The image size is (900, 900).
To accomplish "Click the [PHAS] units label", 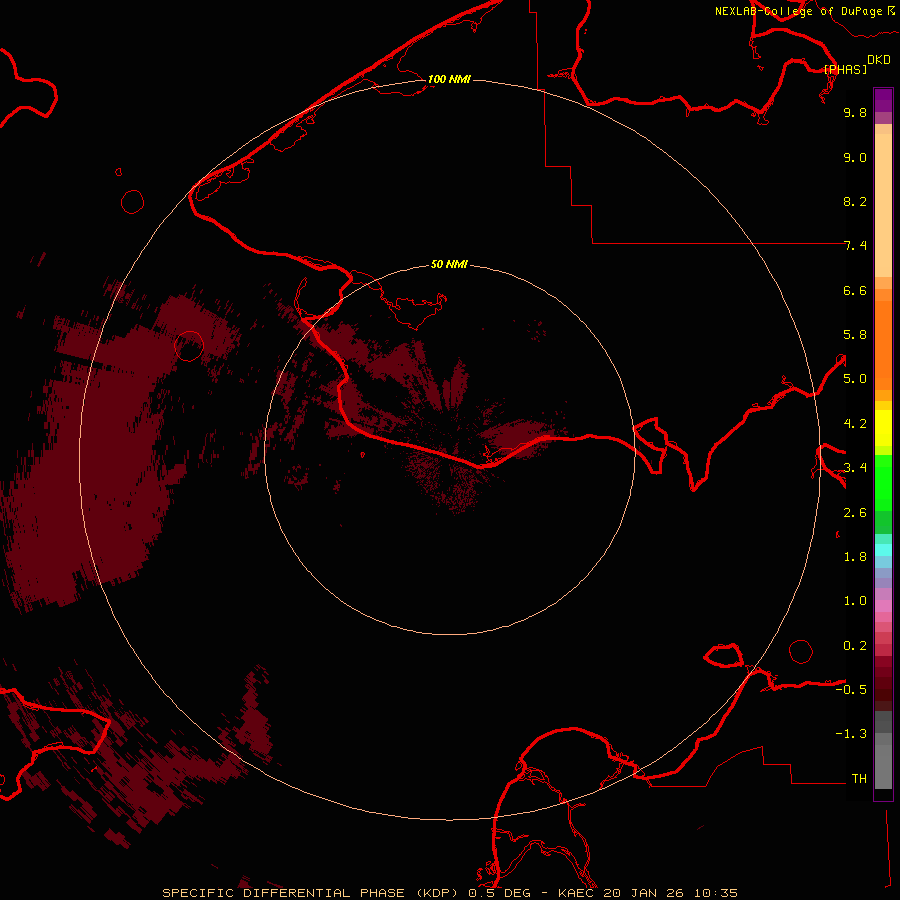I will [x=845, y=69].
